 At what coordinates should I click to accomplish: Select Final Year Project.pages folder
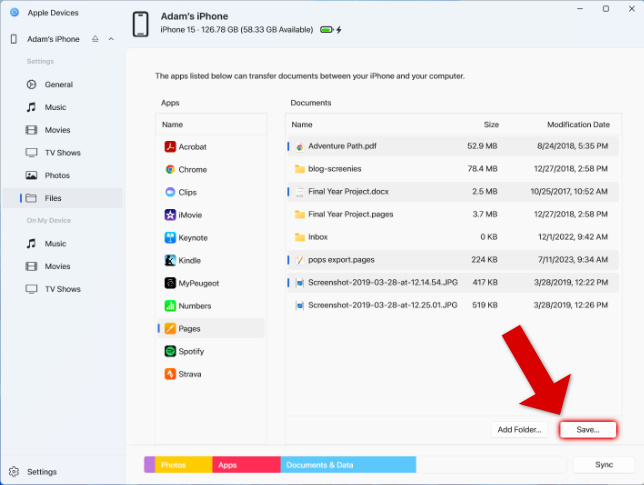(x=453, y=214)
